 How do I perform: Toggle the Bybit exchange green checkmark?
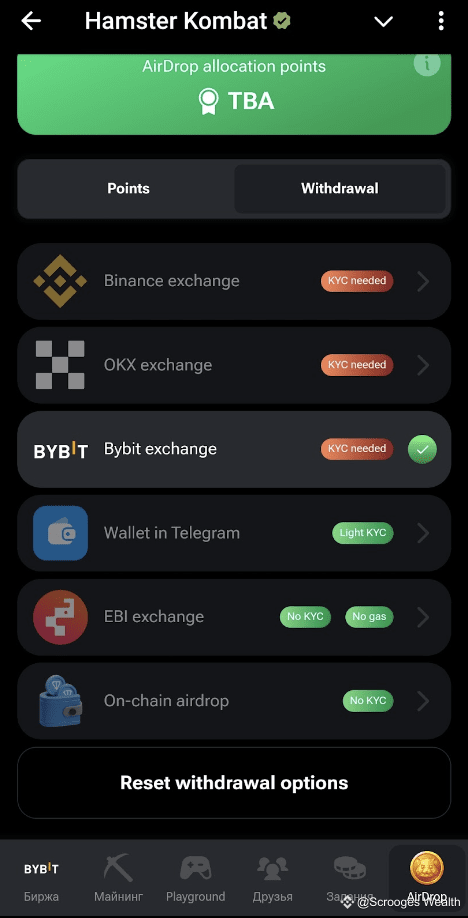coord(422,449)
